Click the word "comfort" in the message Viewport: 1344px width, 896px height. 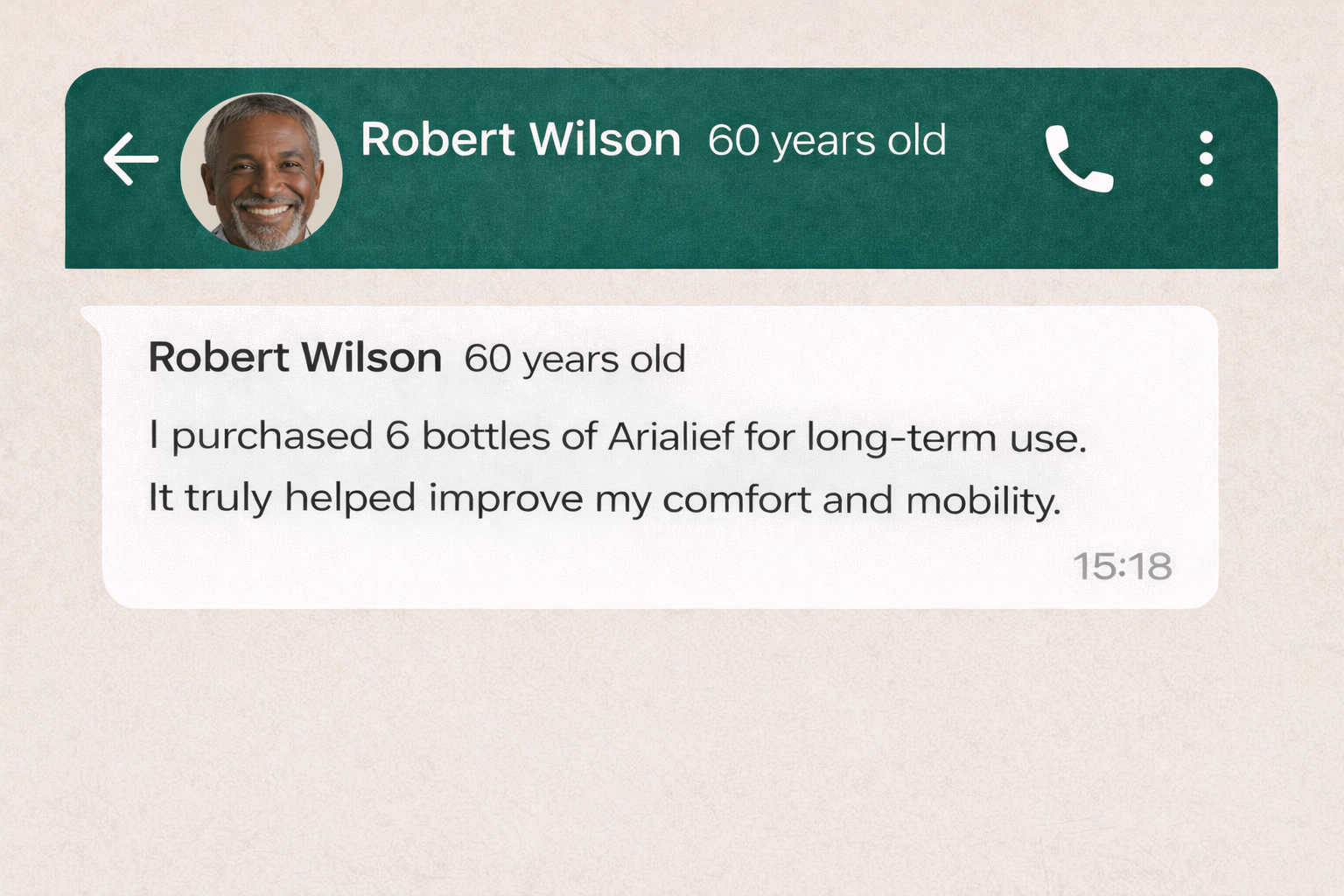pyautogui.click(x=737, y=500)
